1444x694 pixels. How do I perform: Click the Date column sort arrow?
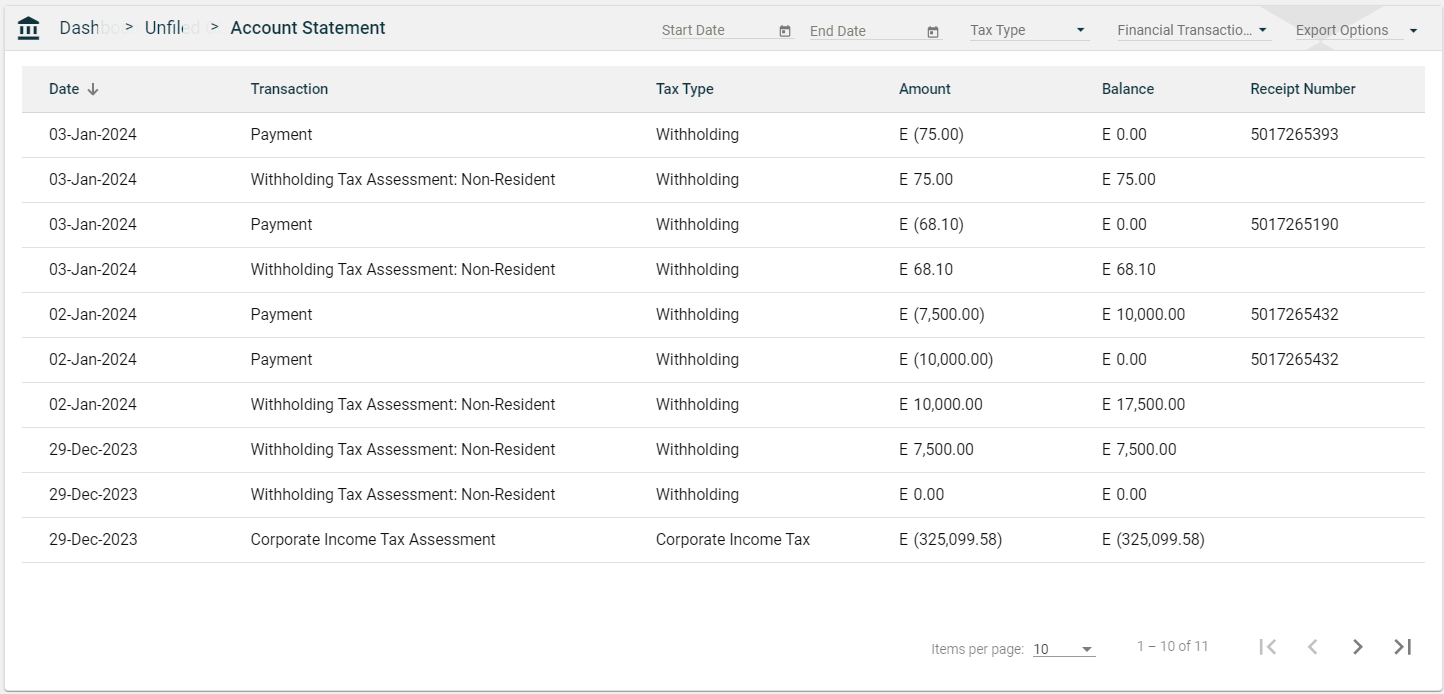click(x=93, y=89)
